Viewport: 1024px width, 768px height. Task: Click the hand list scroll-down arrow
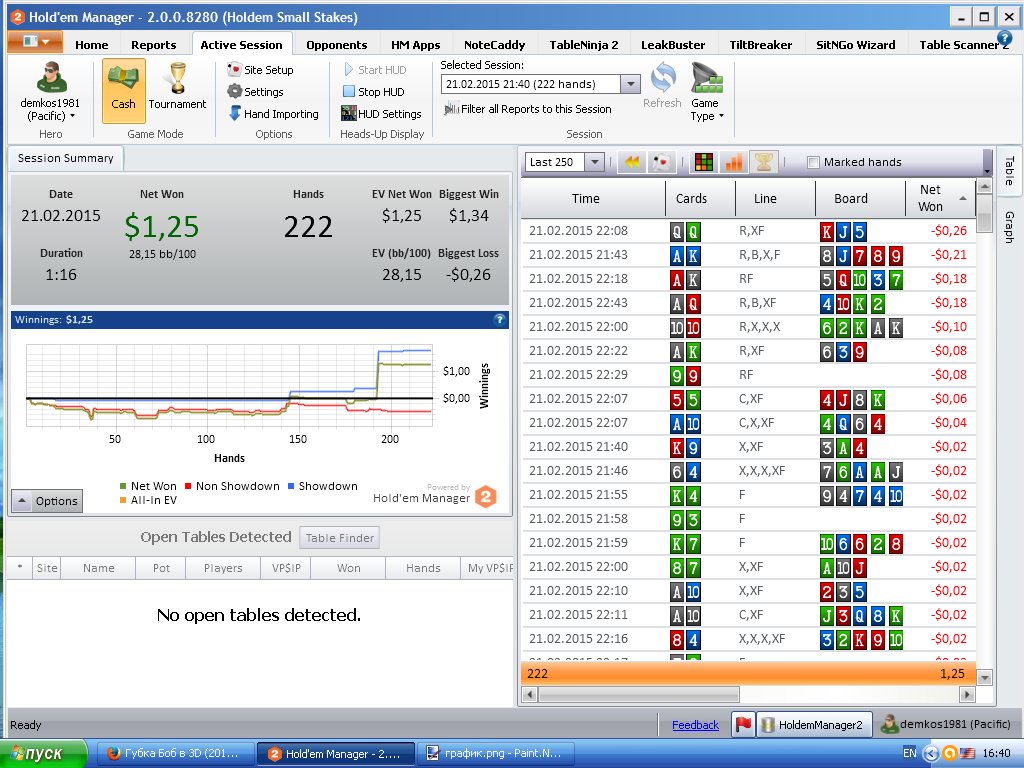tap(984, 677)
